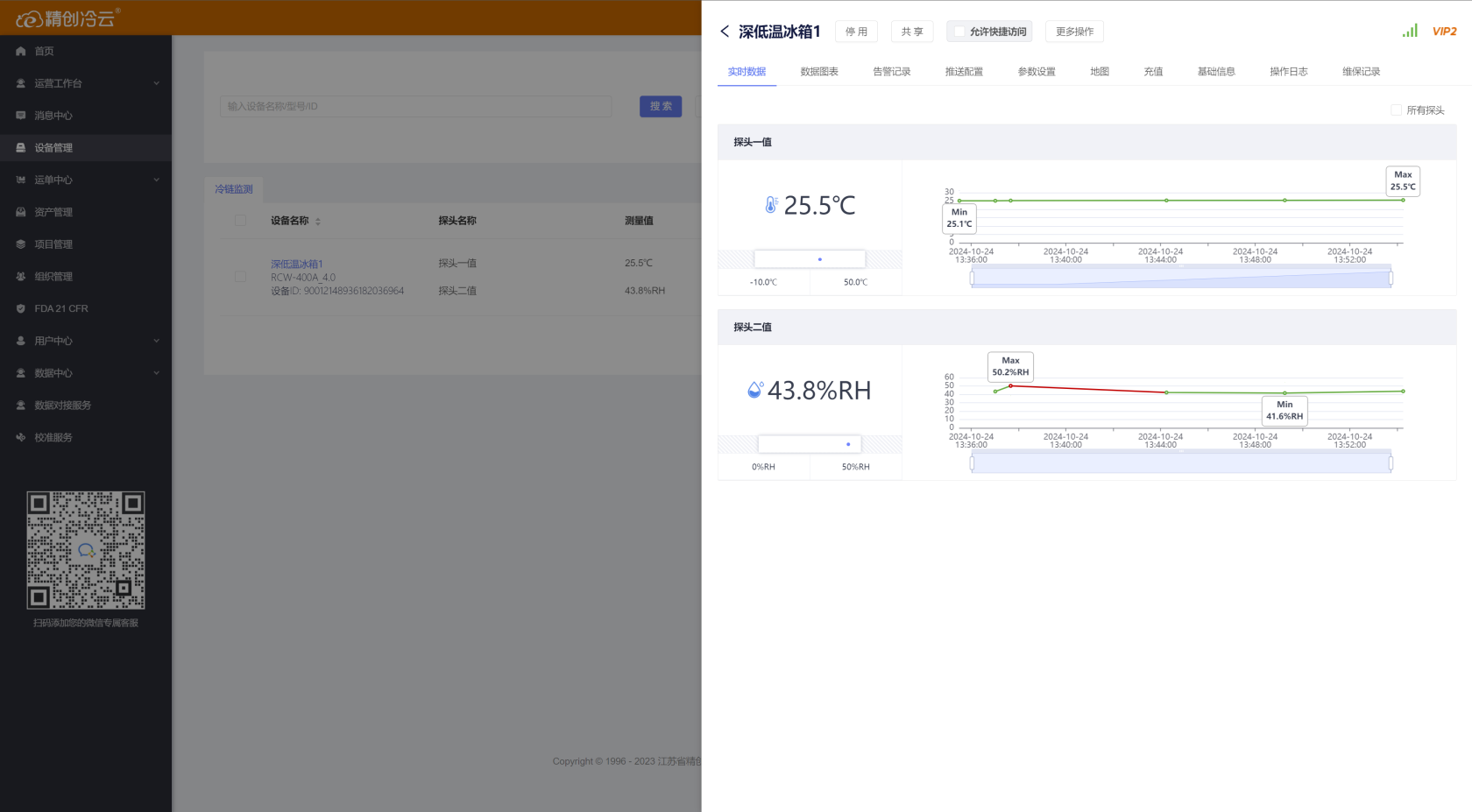Screen dimensions: 1472x812
Task: Click the back arrow next to 深低温冰箱1
Action: 725,32
